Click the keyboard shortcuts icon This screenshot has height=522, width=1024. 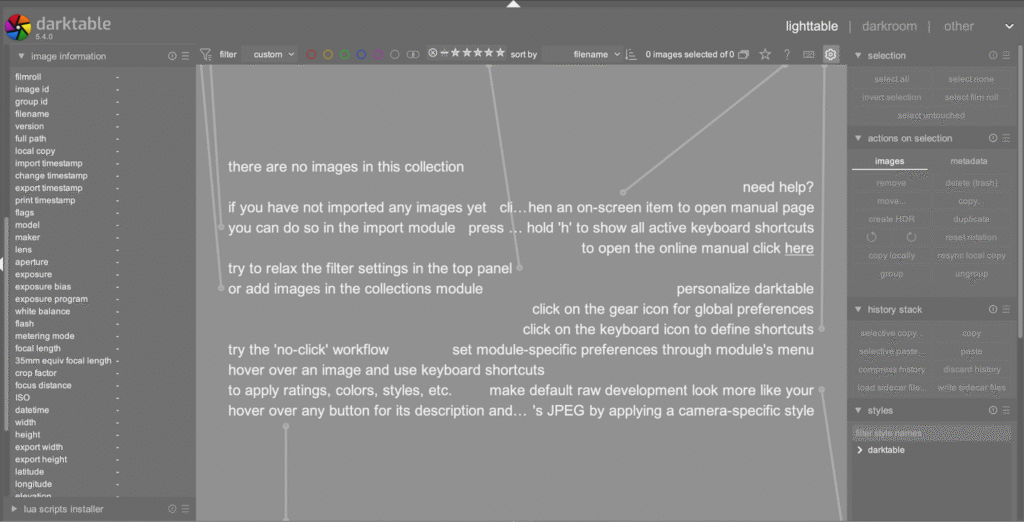click(808, 55)
